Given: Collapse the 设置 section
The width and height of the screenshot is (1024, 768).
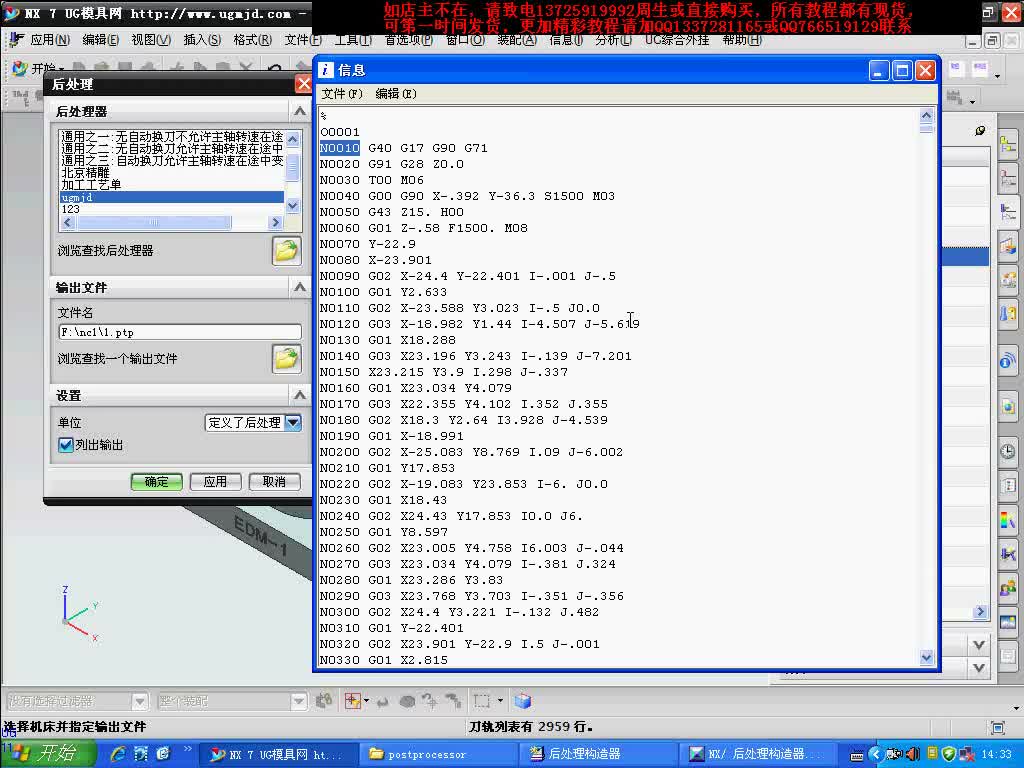Looking at the screenshot, I should (x=299, y=394).
